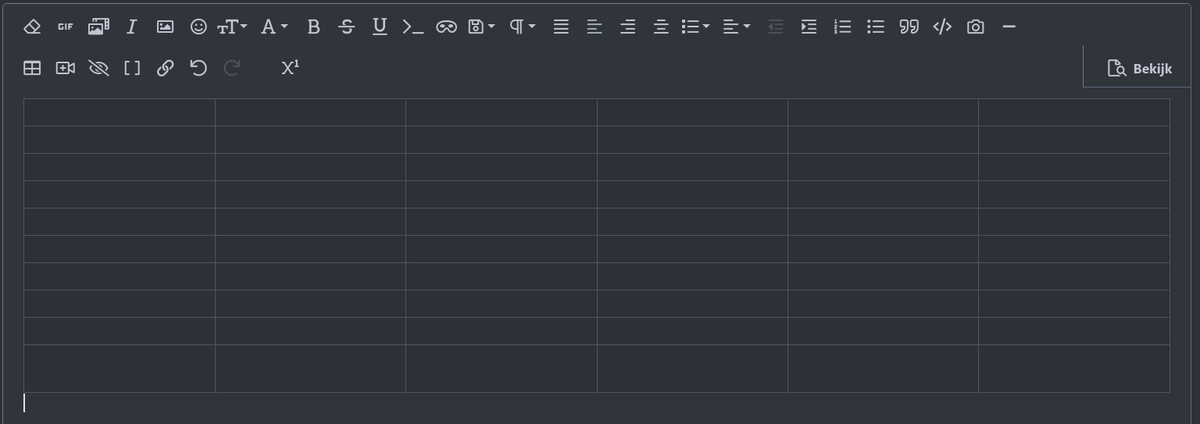Insert a quote block
Viewport: 1200px width, 424px height.
tap(908, 27)
